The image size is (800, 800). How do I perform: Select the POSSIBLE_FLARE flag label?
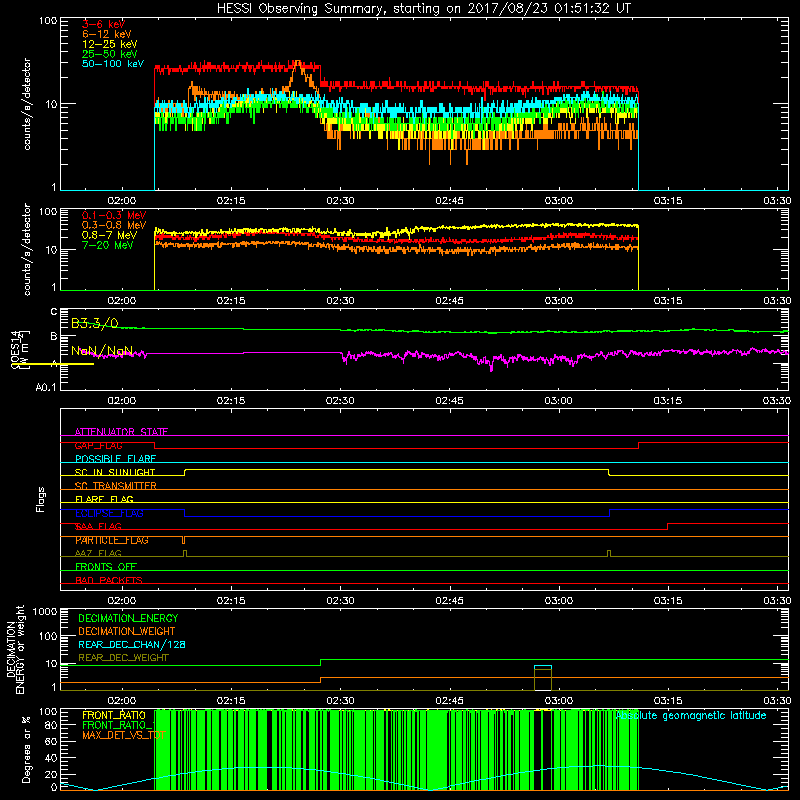[115, 459]
